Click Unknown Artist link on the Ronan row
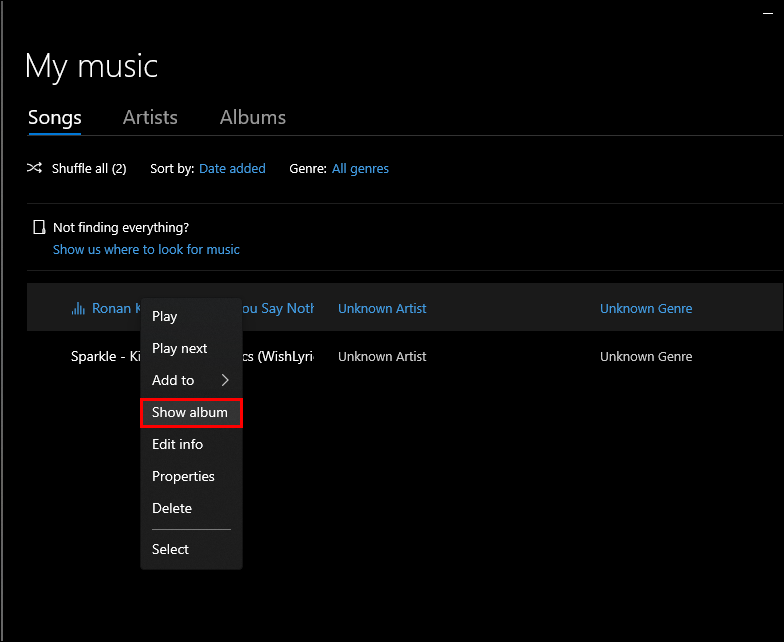The image size is (784, 642). click(382, 309)
